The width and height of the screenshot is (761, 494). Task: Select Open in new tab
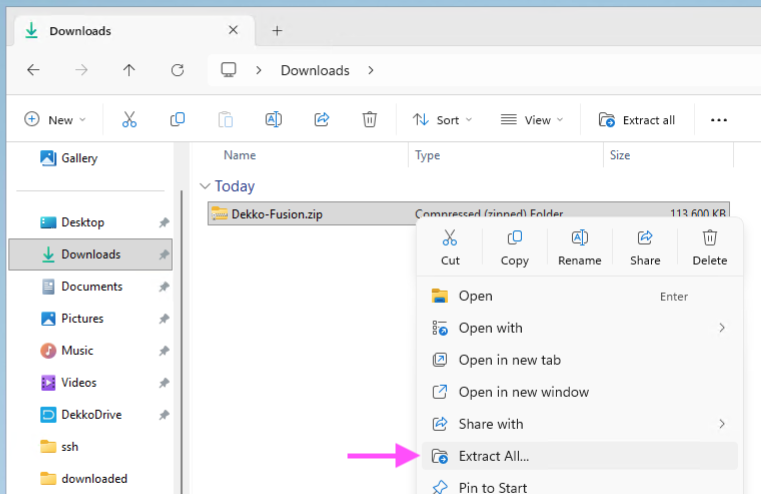pyautogui.click(x=579, y=360)
